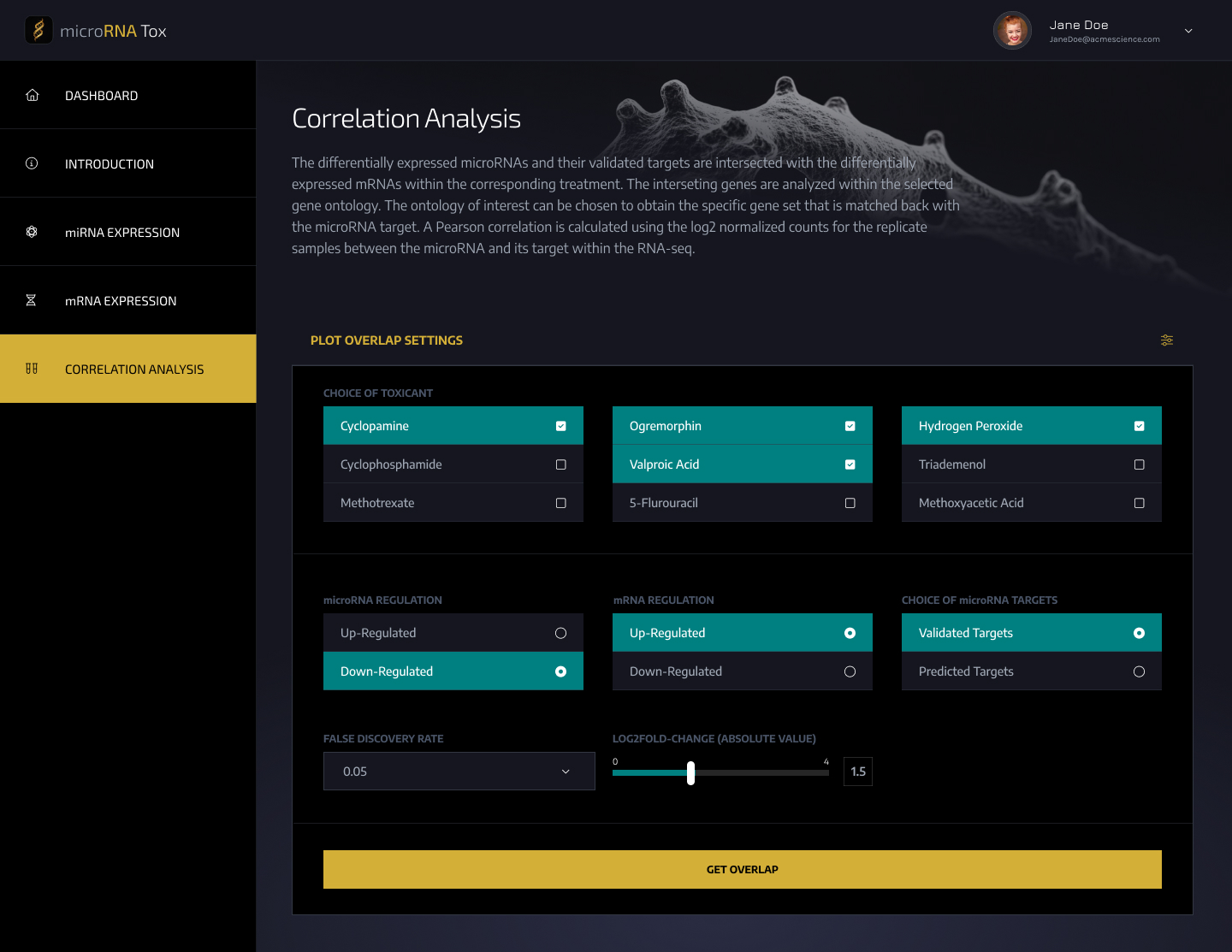Enable the Methotrexate checkbox
Viewport: 1232px width, 952px height.
(560, 503)
